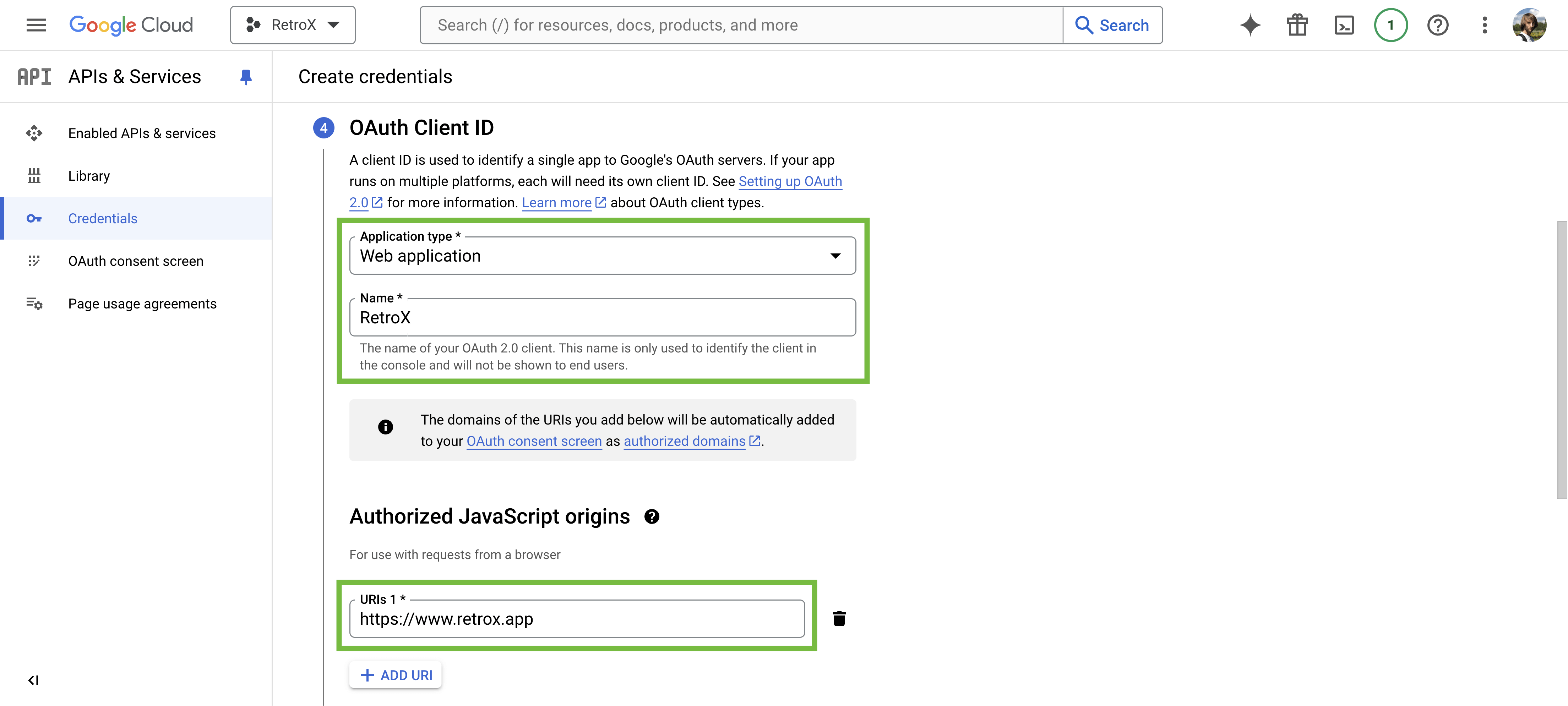The width and height of the screenshot is (1568, 706).
Task: Open Page usage agreements
Action: pyautogui.click(x=136, y=304)
